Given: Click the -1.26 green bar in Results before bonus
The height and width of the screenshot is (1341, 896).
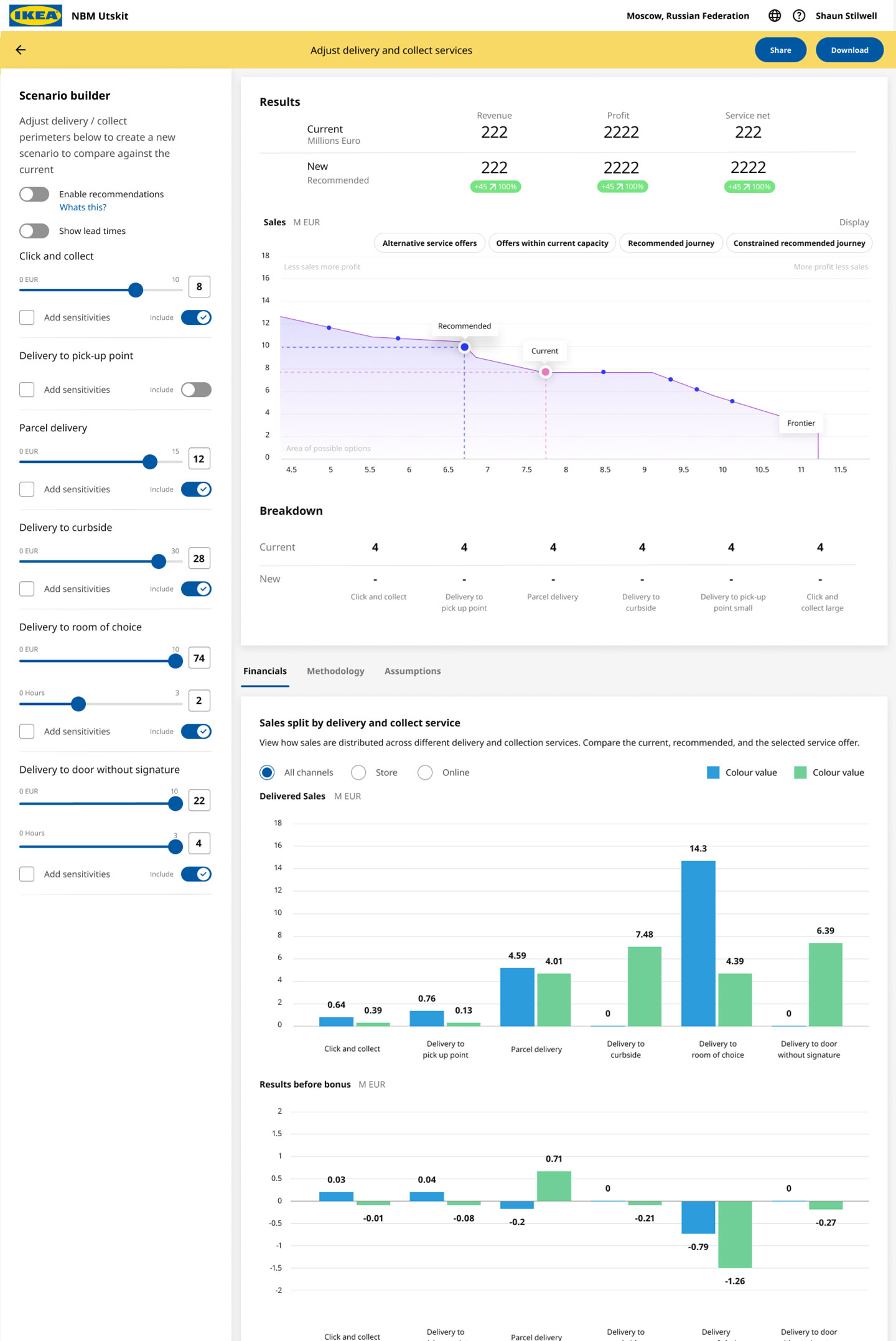Looking at the screenshot, I should 735,1234.
